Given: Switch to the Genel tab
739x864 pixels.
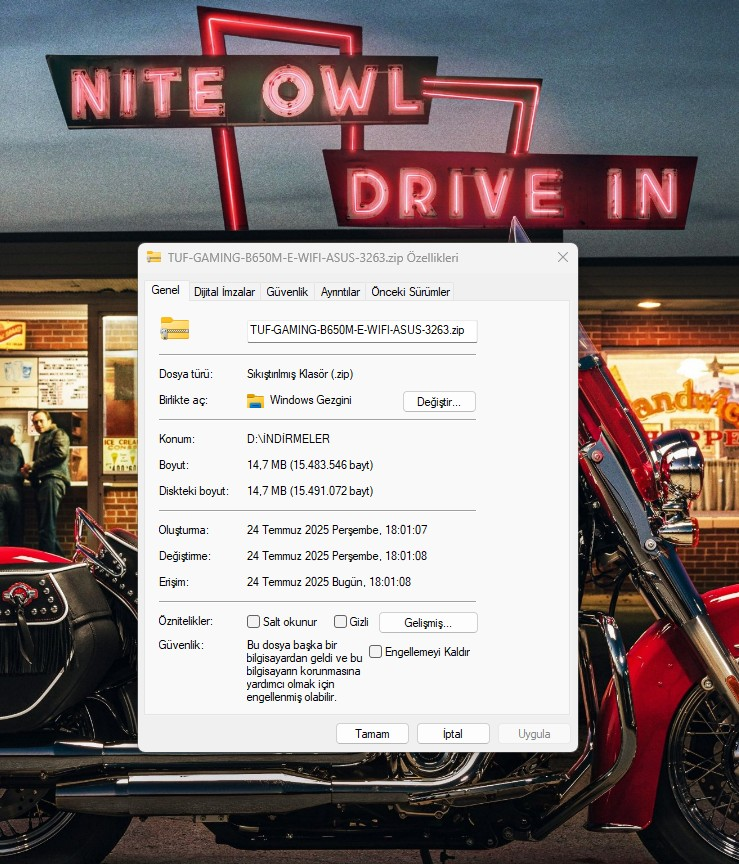Looking at the screenshot, I should pos(165,290).
